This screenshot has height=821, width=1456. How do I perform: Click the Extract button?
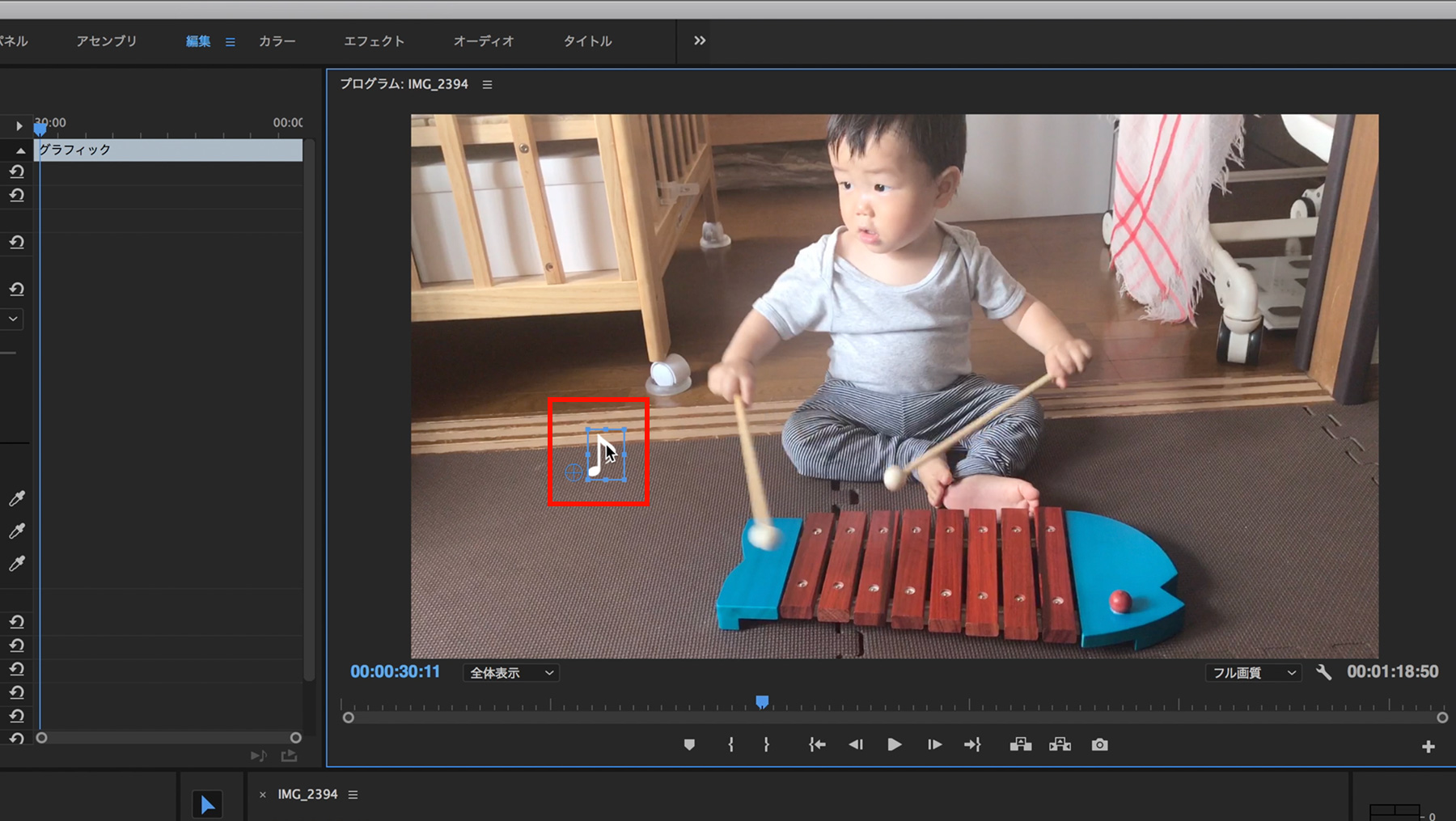1060,745
